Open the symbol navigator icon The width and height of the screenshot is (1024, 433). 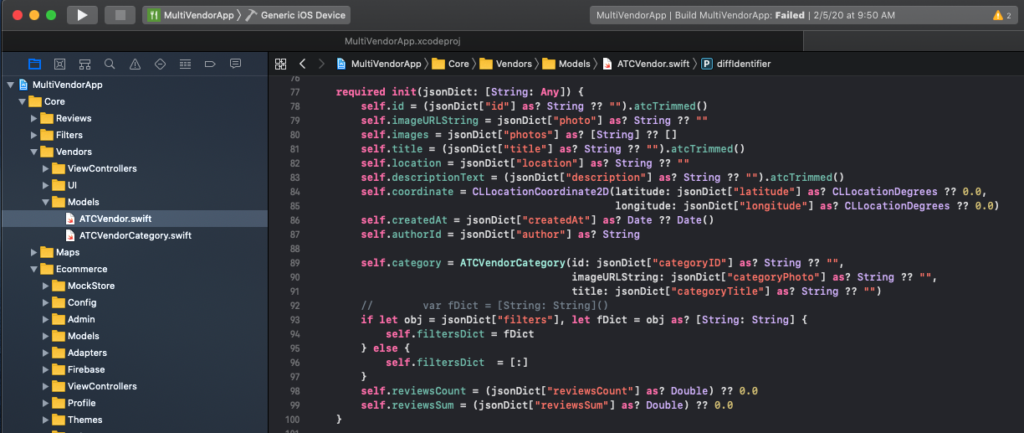pos(85,63)
